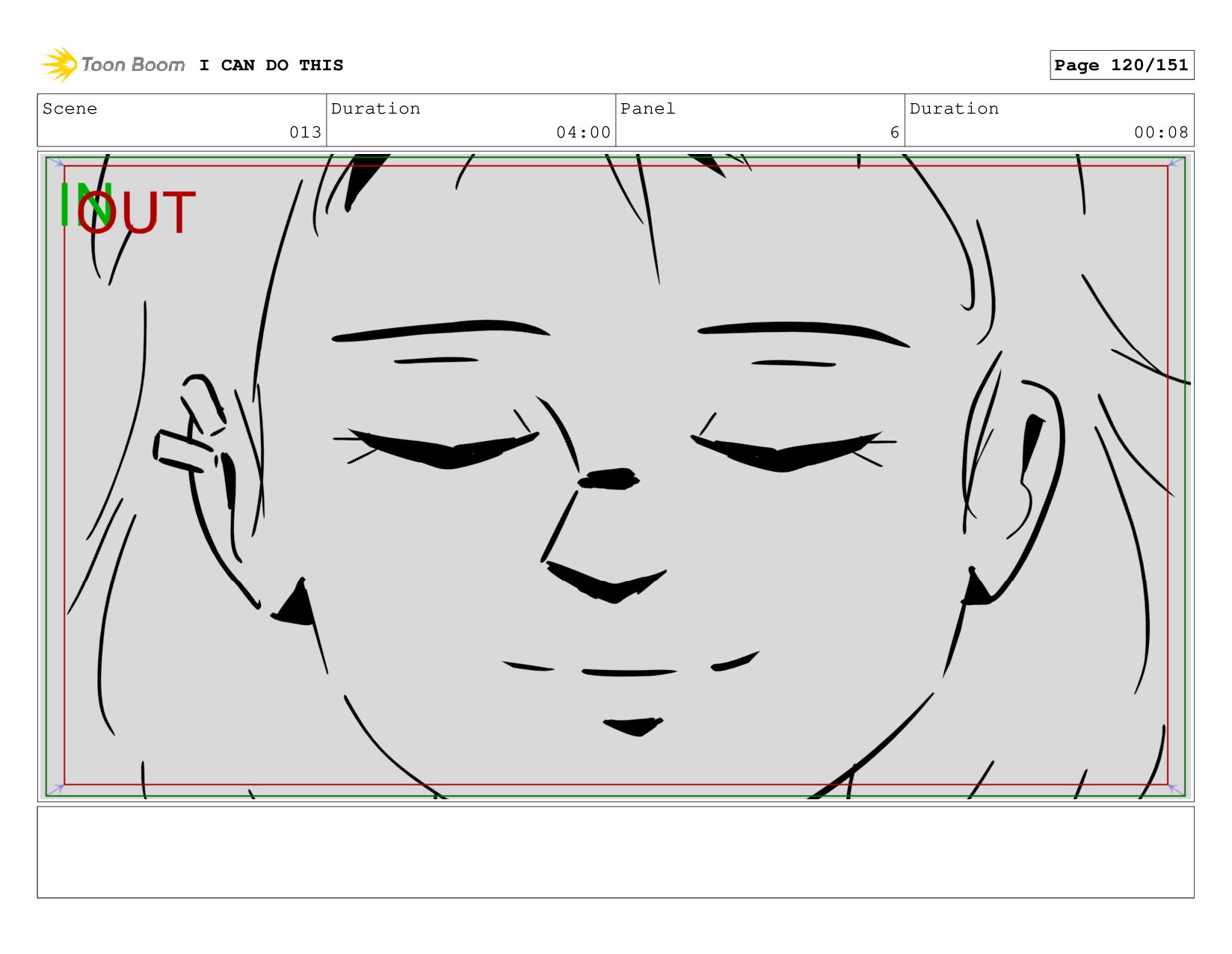The height and width of the screenshot is (954, 1232).
Task: Click the storyboard panel drawing thumbnail
Action: pos(615,476)
